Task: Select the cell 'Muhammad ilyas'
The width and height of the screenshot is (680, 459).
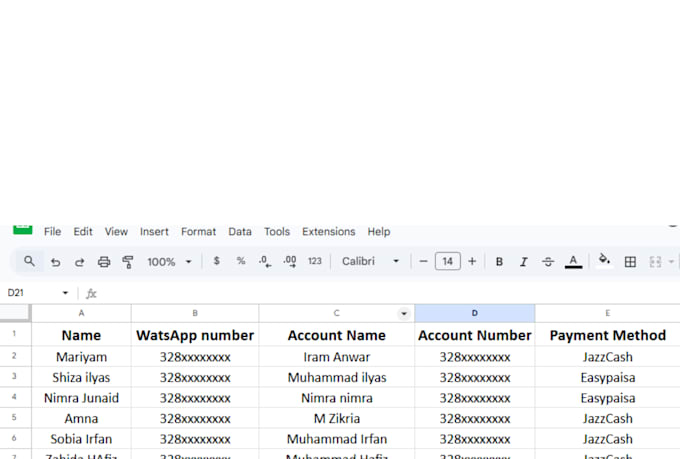Action: coord(337,377)
